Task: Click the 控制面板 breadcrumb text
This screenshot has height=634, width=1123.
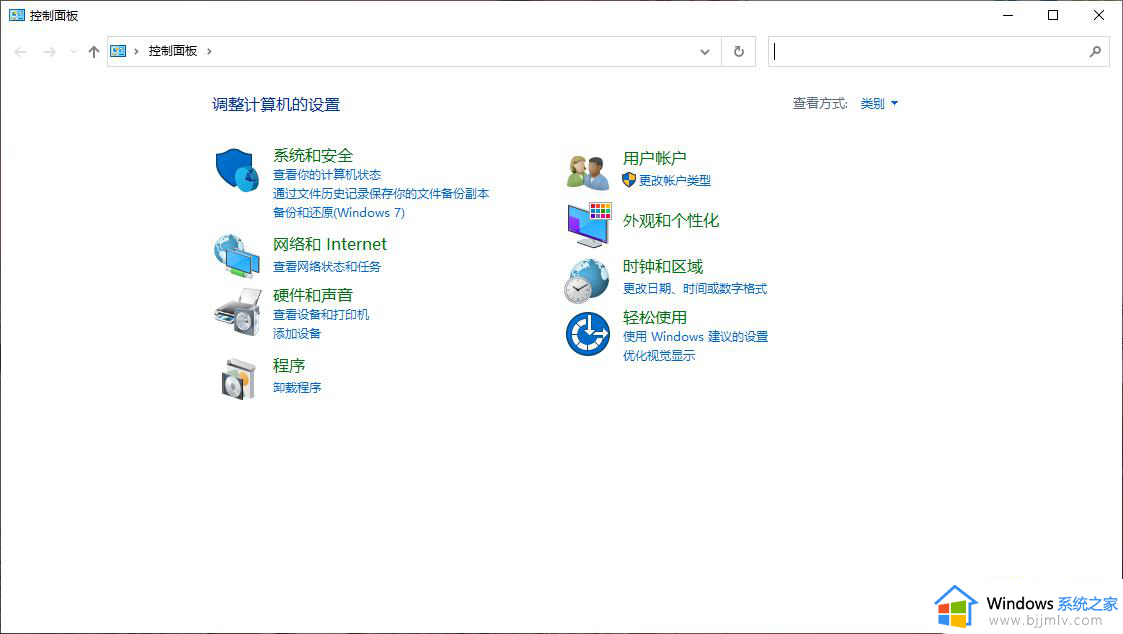Action: [173, 51]
